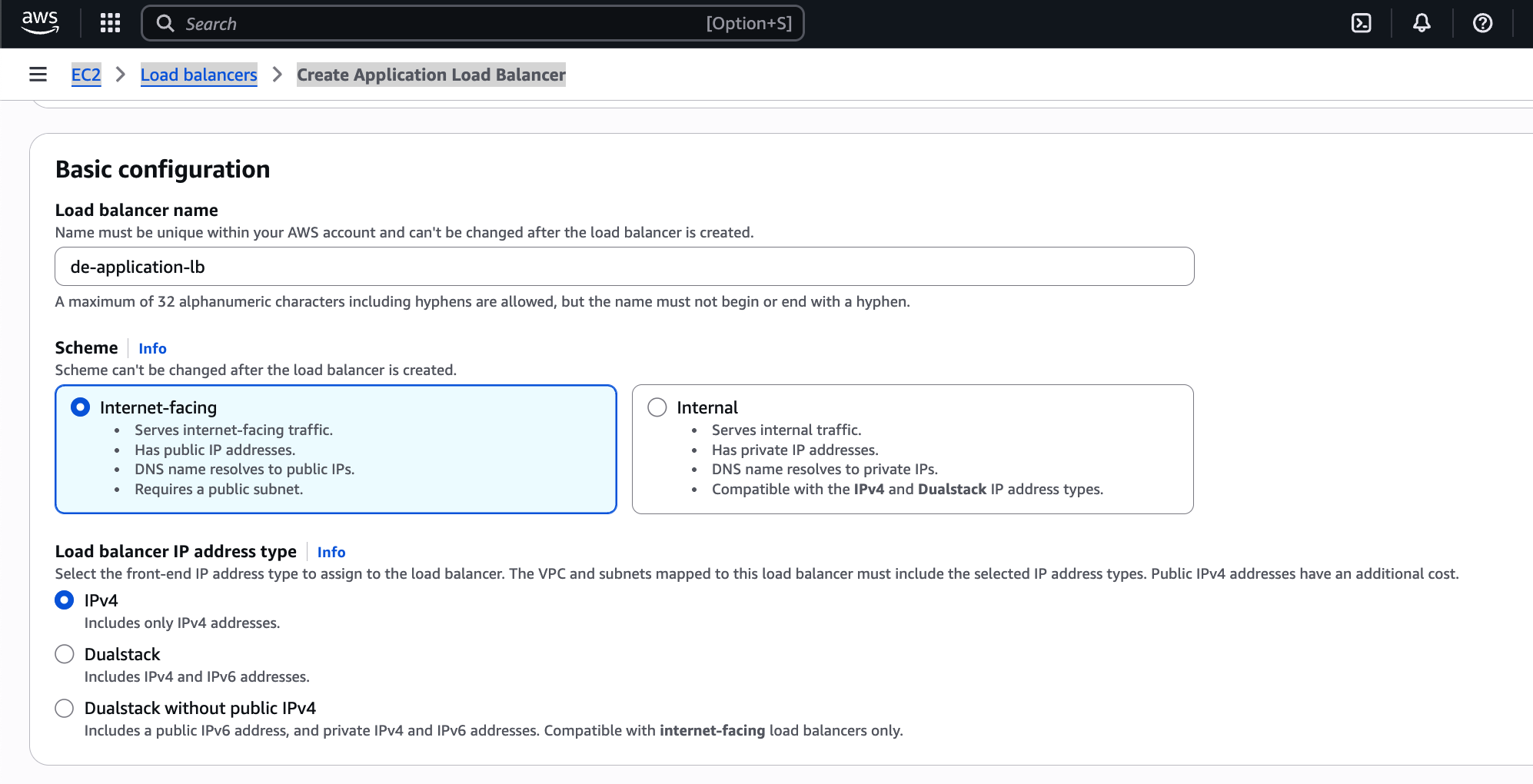Launch the CloudShell terminal icon

pyautogui.click(x=1361, y=23)
